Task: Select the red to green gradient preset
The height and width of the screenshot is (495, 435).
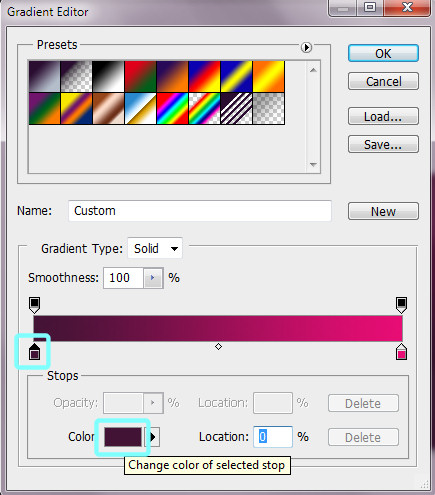Action: pyautogui.click(x=140, y=76)
